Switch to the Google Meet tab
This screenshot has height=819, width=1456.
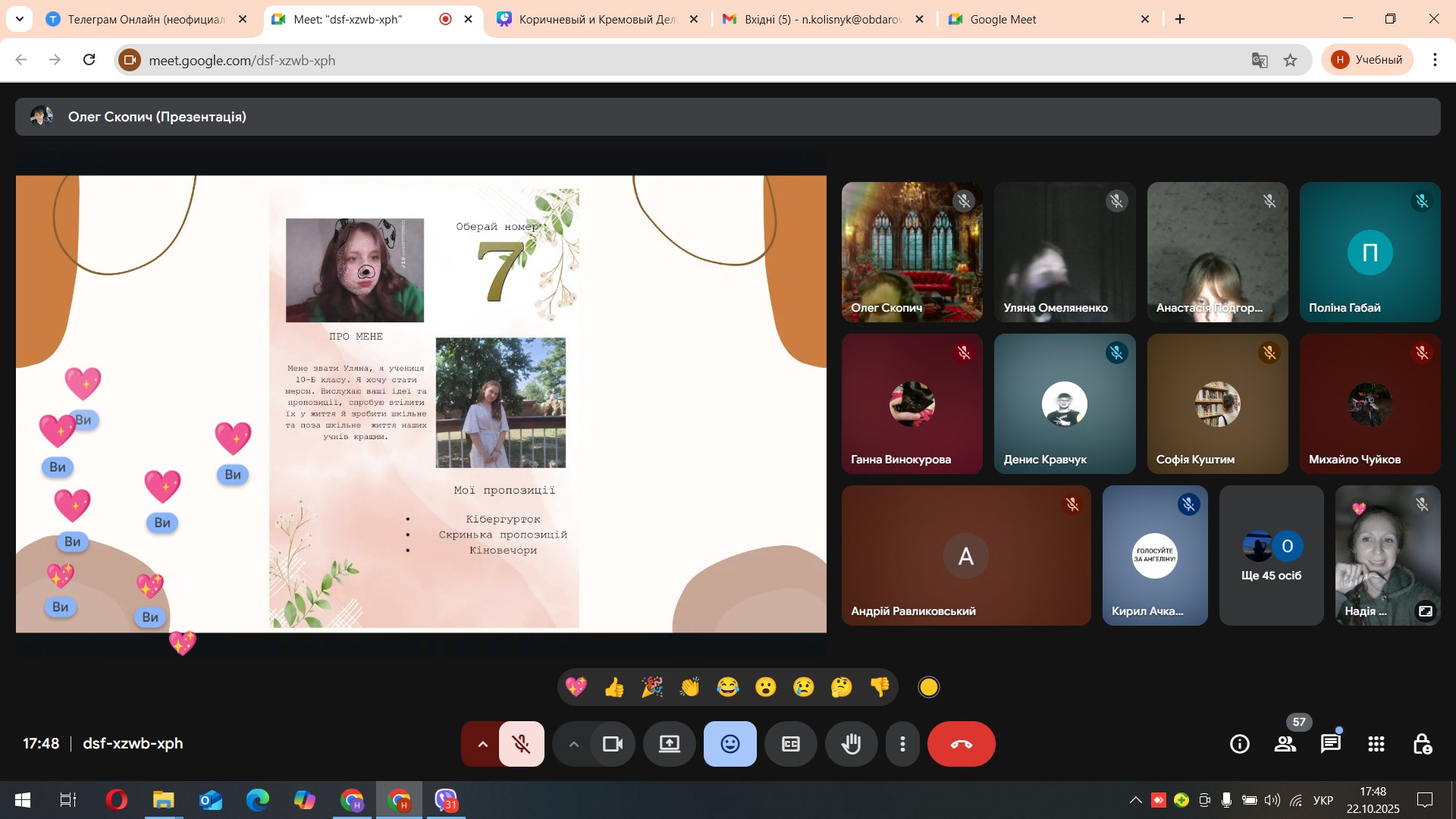pyautogui.click(x=1046, y=19)
